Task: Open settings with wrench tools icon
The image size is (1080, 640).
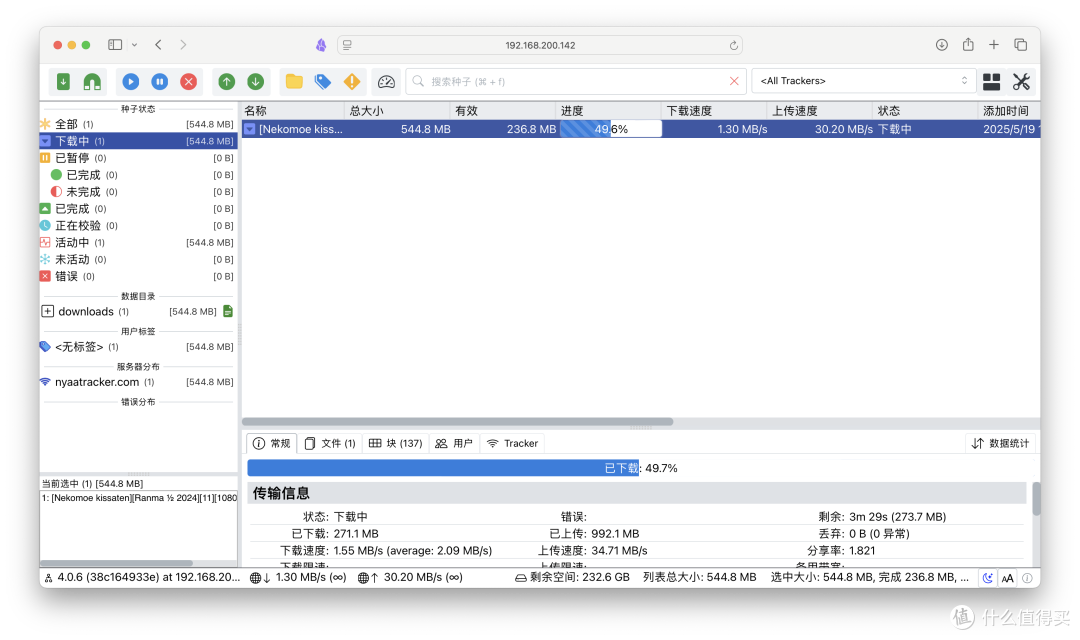Action: [1021, 81]
